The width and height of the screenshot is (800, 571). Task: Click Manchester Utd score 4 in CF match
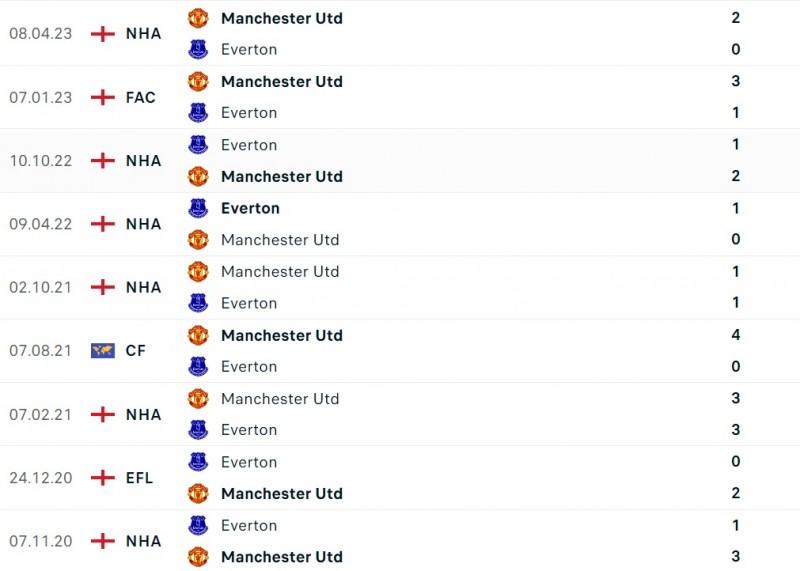tap(736, 335)
